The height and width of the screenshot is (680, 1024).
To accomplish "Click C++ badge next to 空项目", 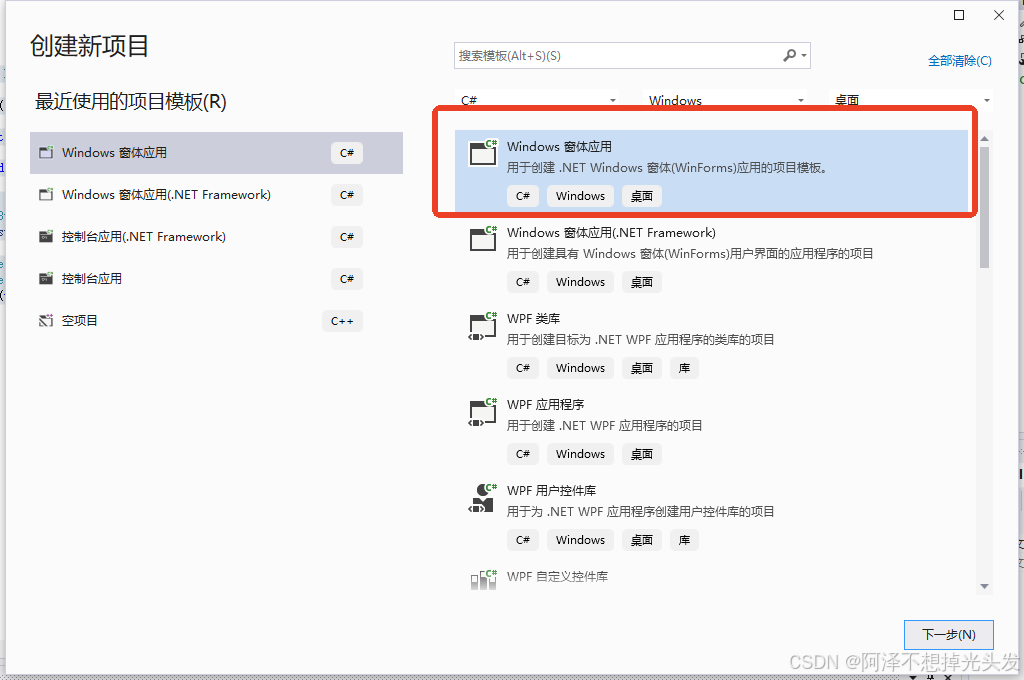I will point(342,321).
